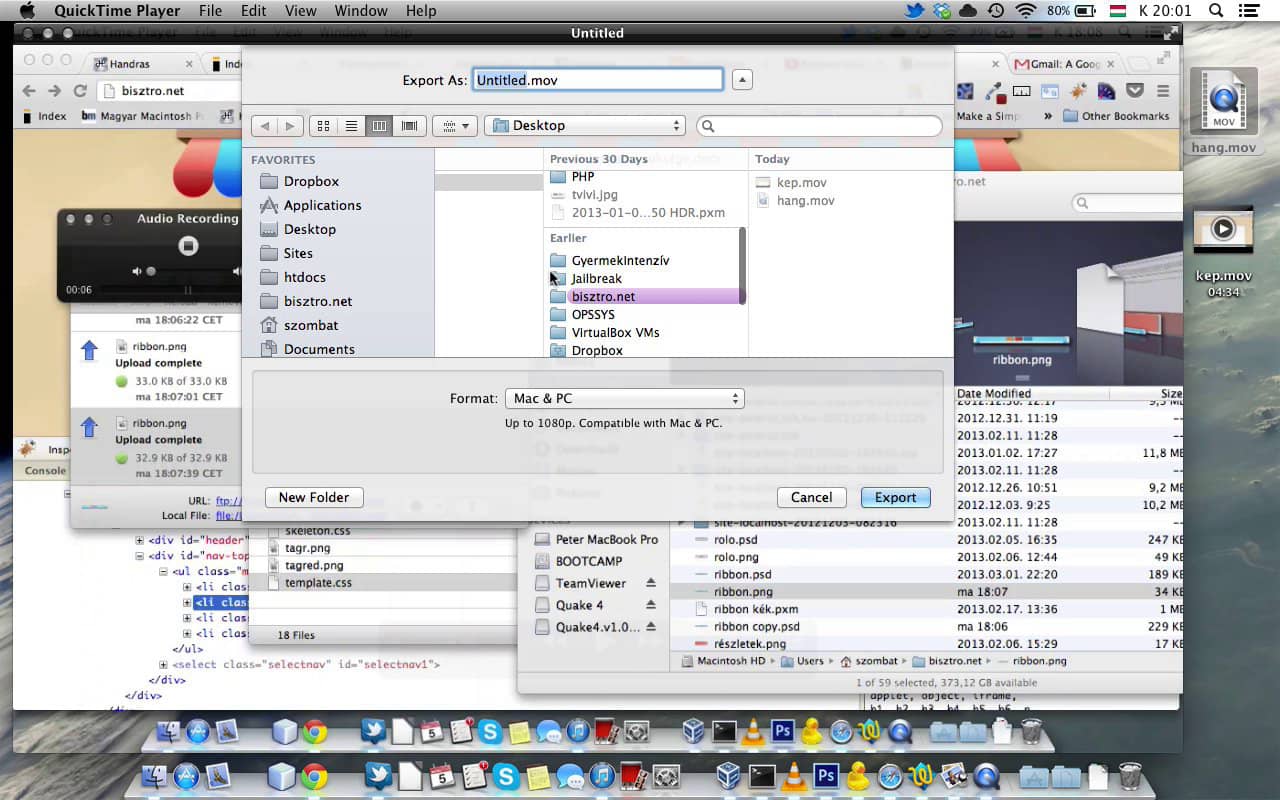Open Time Machine menu bar icon
Image resolution: width=1280 pixels, height=800 pixels.
[x=996, y=11]
